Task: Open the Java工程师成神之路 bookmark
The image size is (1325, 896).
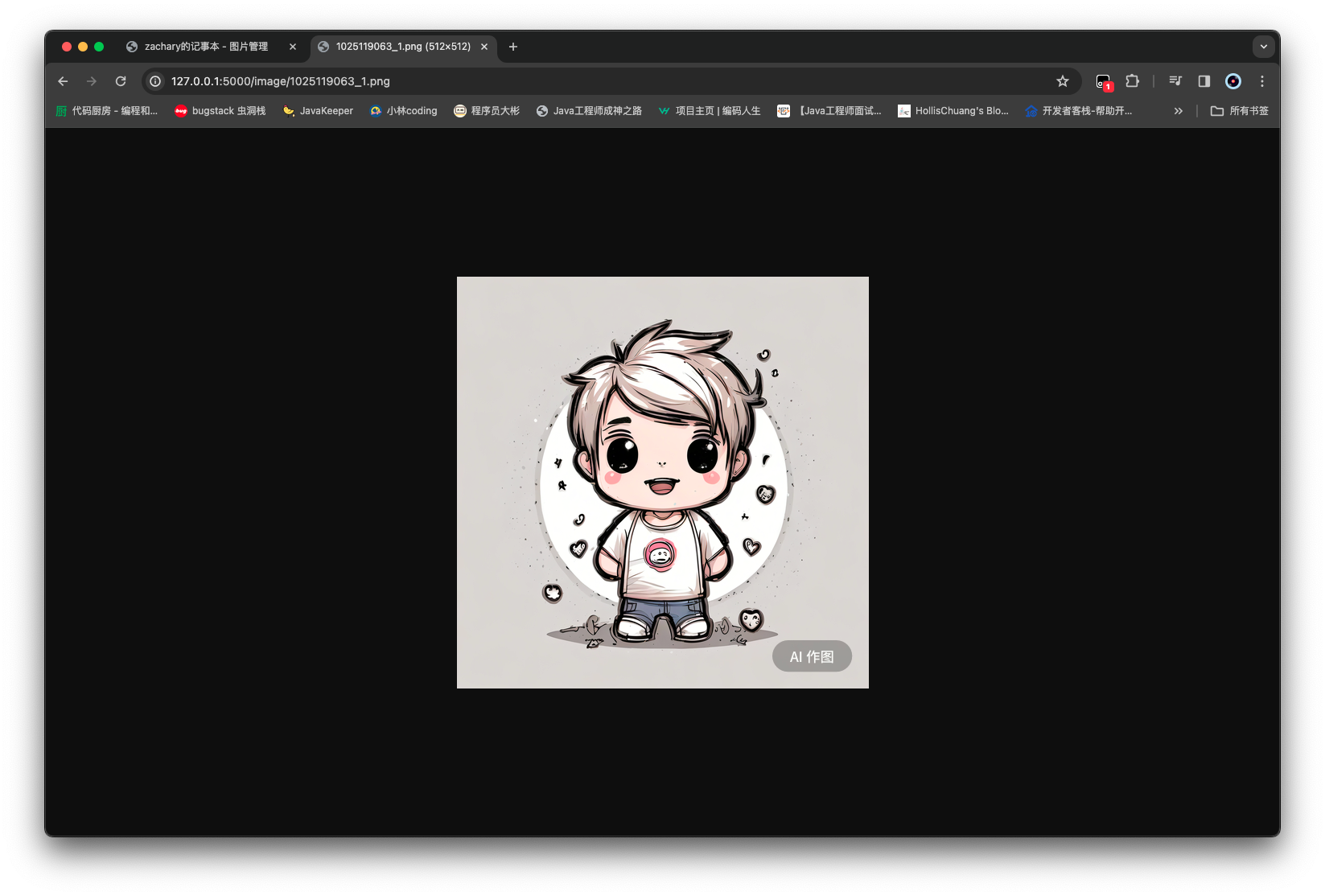Action: (x=589, y=111)
